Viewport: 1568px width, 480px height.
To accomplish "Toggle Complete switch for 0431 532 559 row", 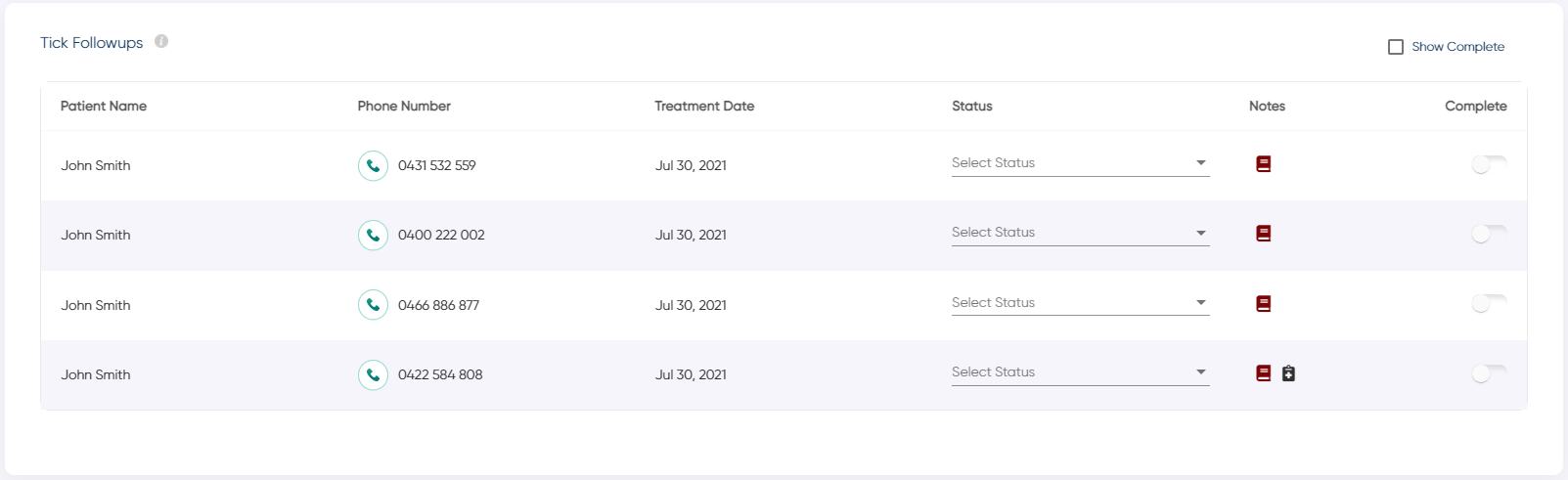I will coord(1489,165).
